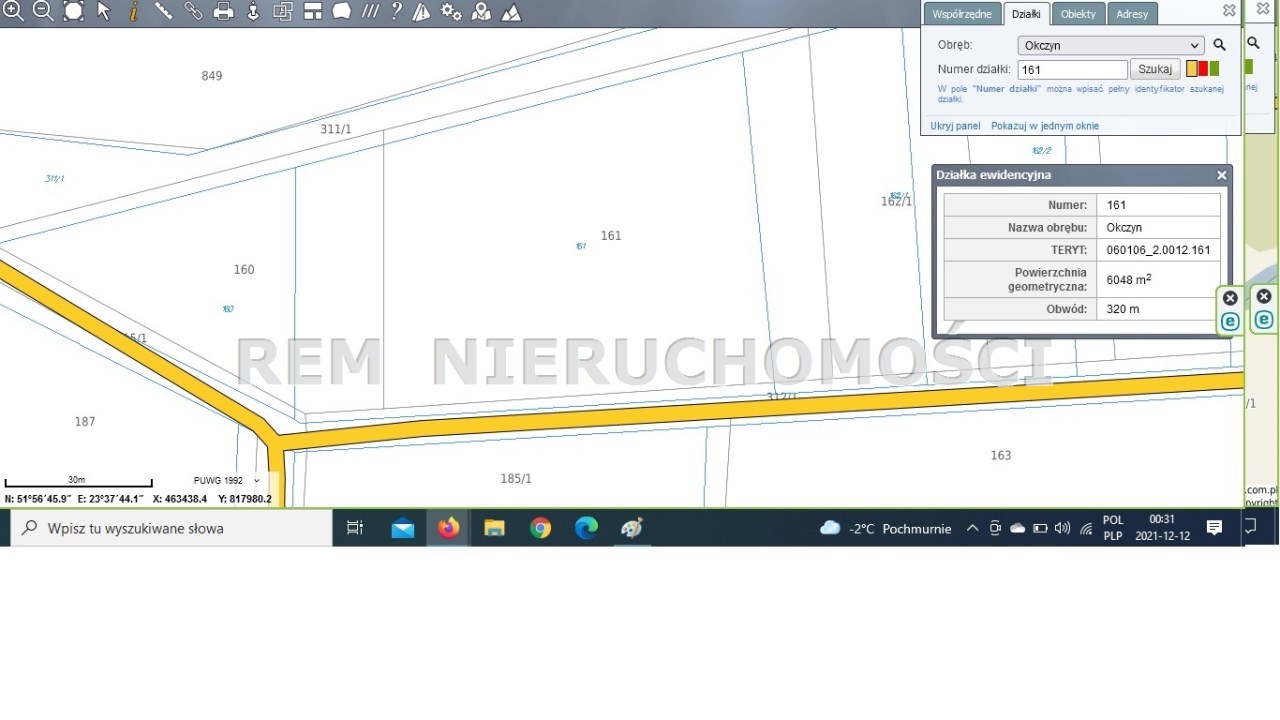The height and width of the screenshot is (720, 1280).
Task: Click the Ukryj panel link
Action: pos(955,126)
